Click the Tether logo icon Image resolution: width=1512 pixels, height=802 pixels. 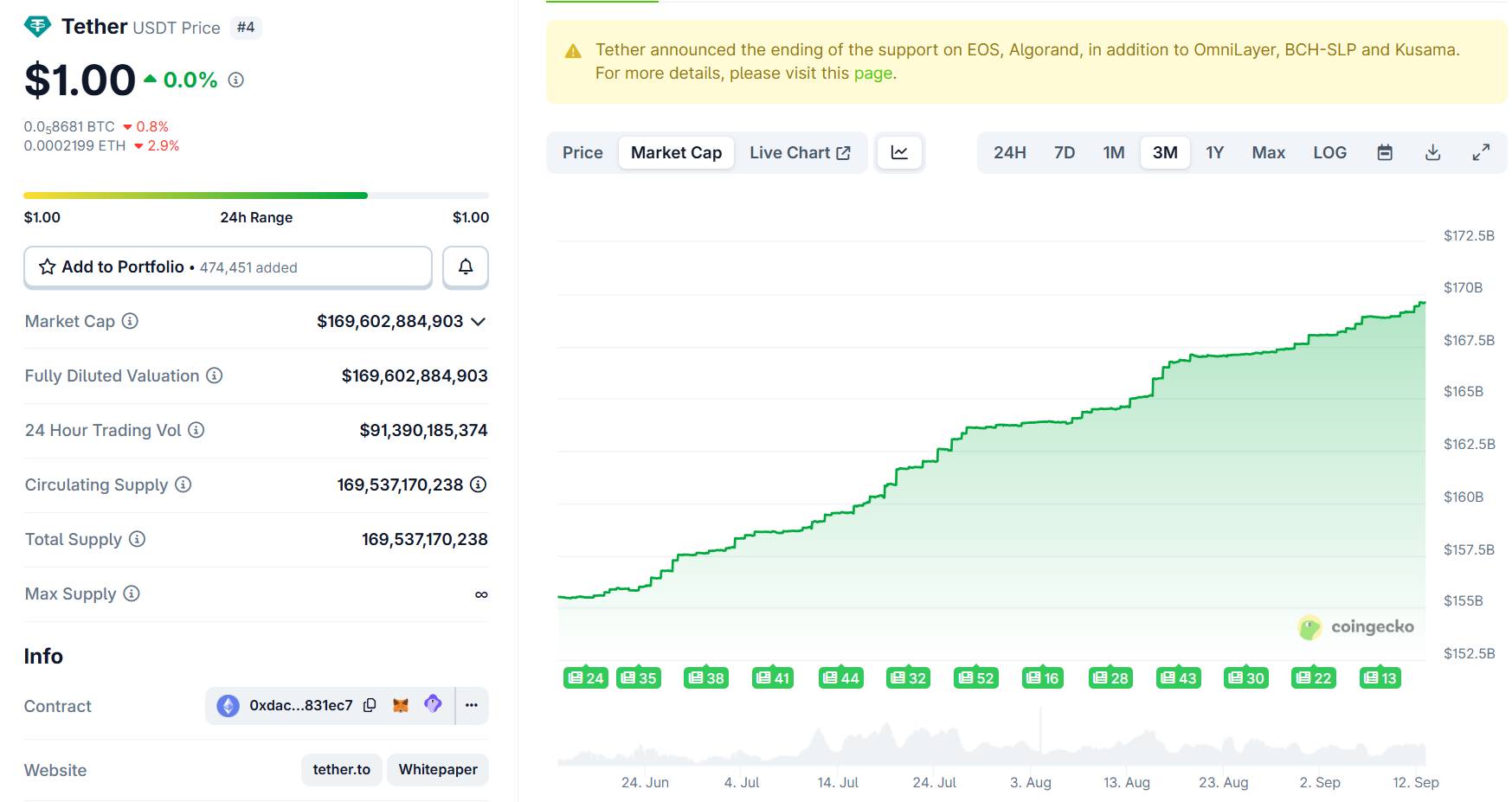coord(37,27)
